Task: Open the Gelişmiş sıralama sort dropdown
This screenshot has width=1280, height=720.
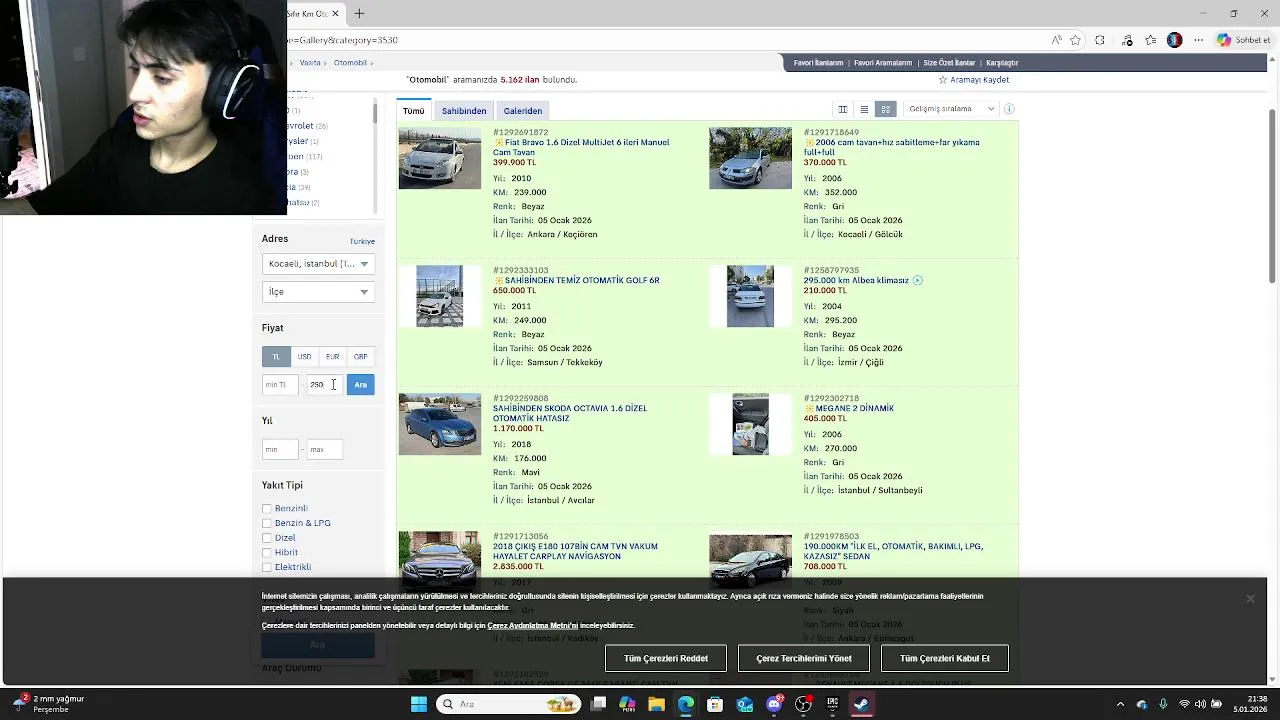Action: 950,109
